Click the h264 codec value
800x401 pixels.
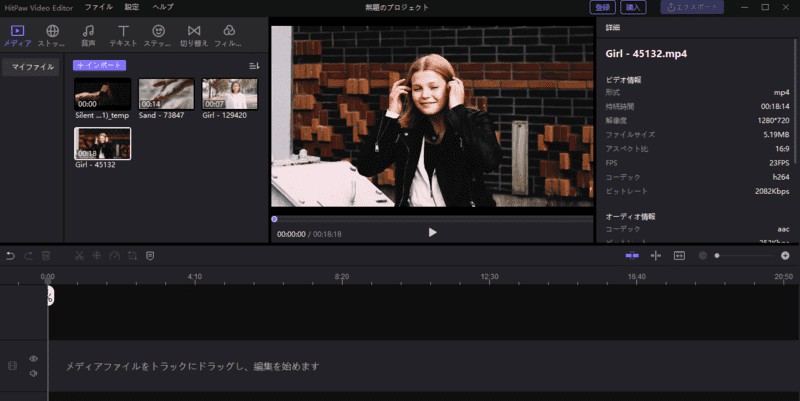tap(781, 177)
